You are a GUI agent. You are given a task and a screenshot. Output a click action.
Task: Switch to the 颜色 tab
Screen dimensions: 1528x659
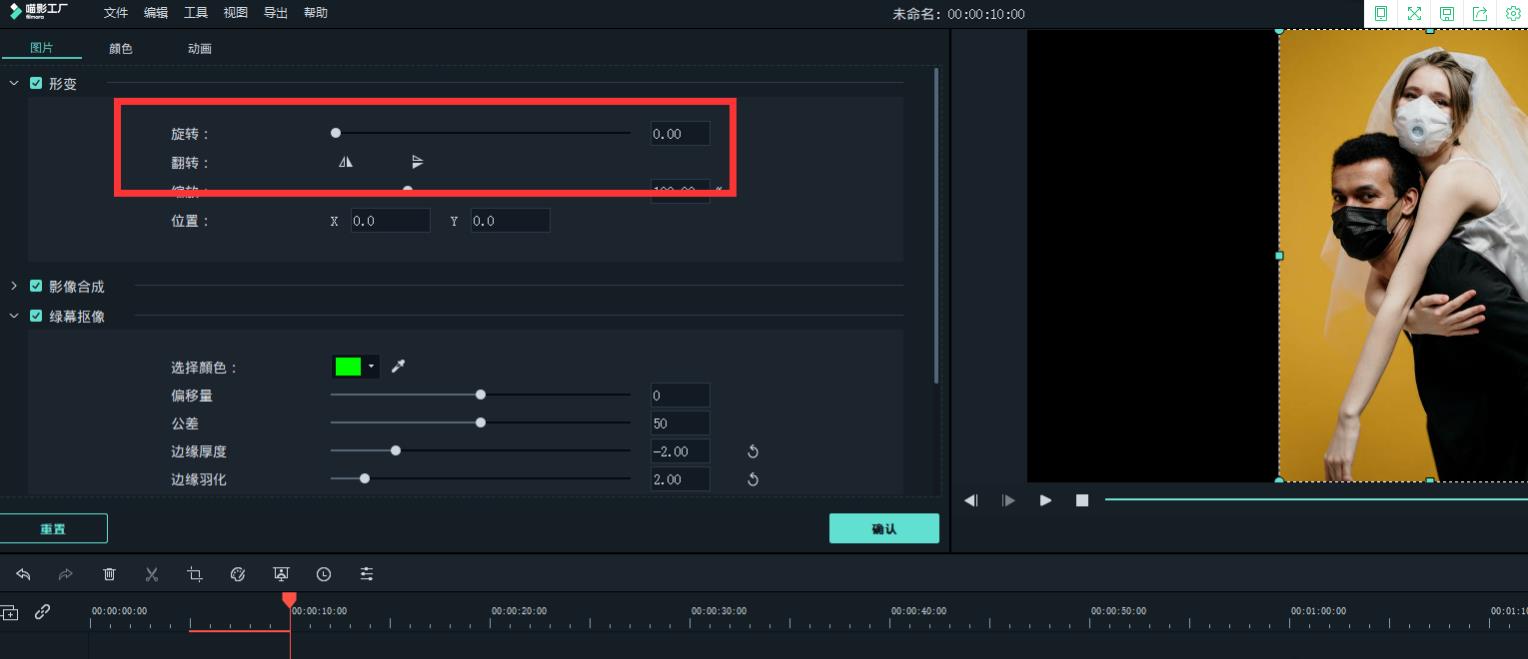121,49
